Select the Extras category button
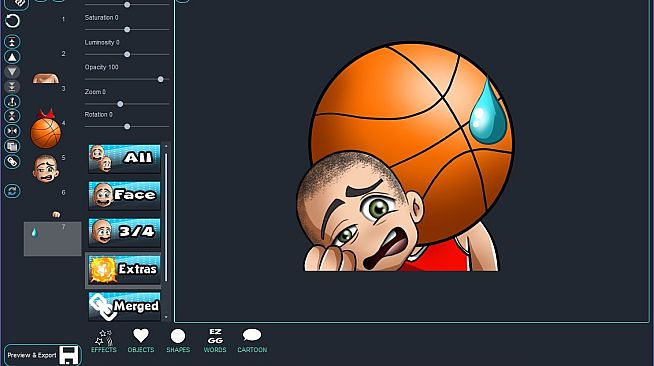 pos(123,270)
